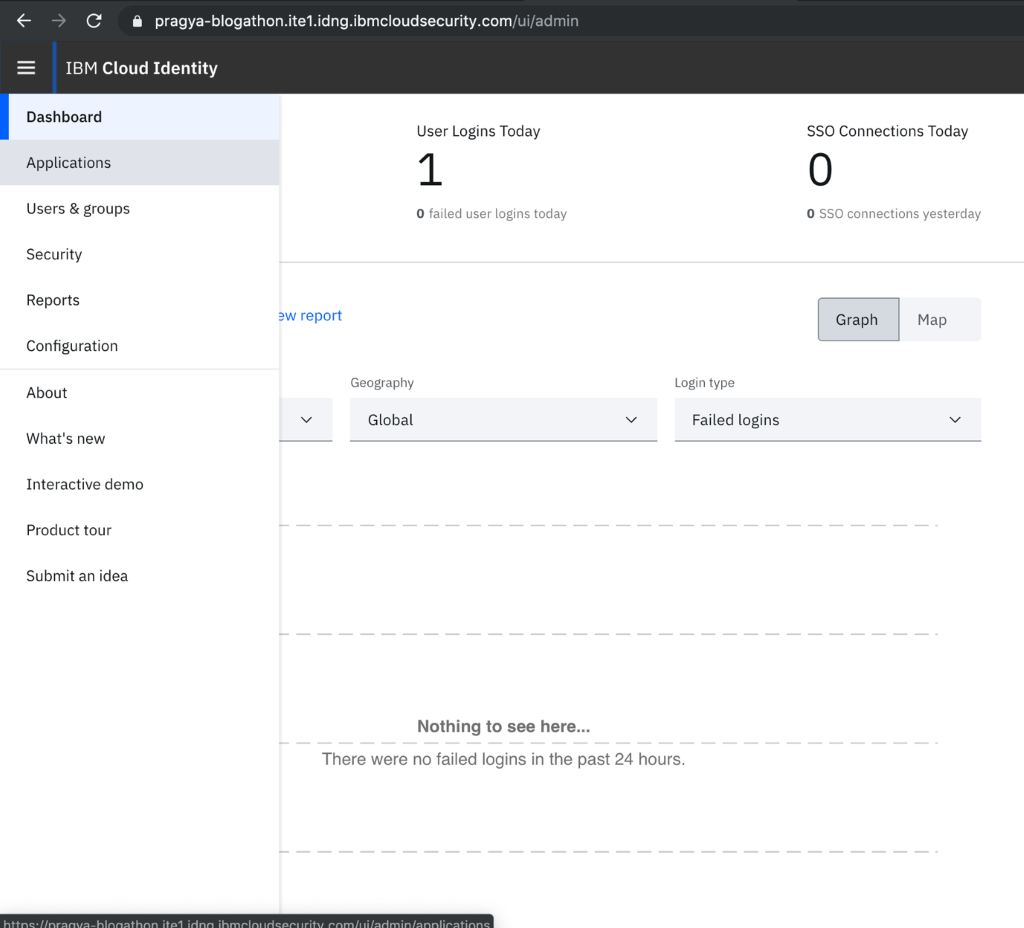The image size is (1024, 928).
Task: Open the Security menu item
Action: 140,254
